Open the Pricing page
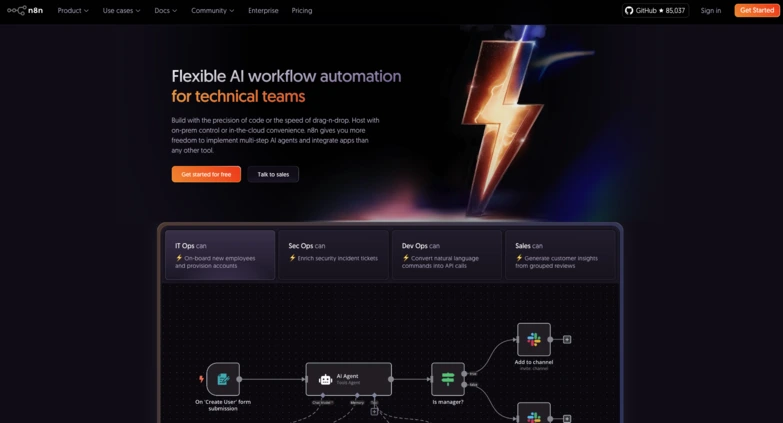 (x=302, y=10)
